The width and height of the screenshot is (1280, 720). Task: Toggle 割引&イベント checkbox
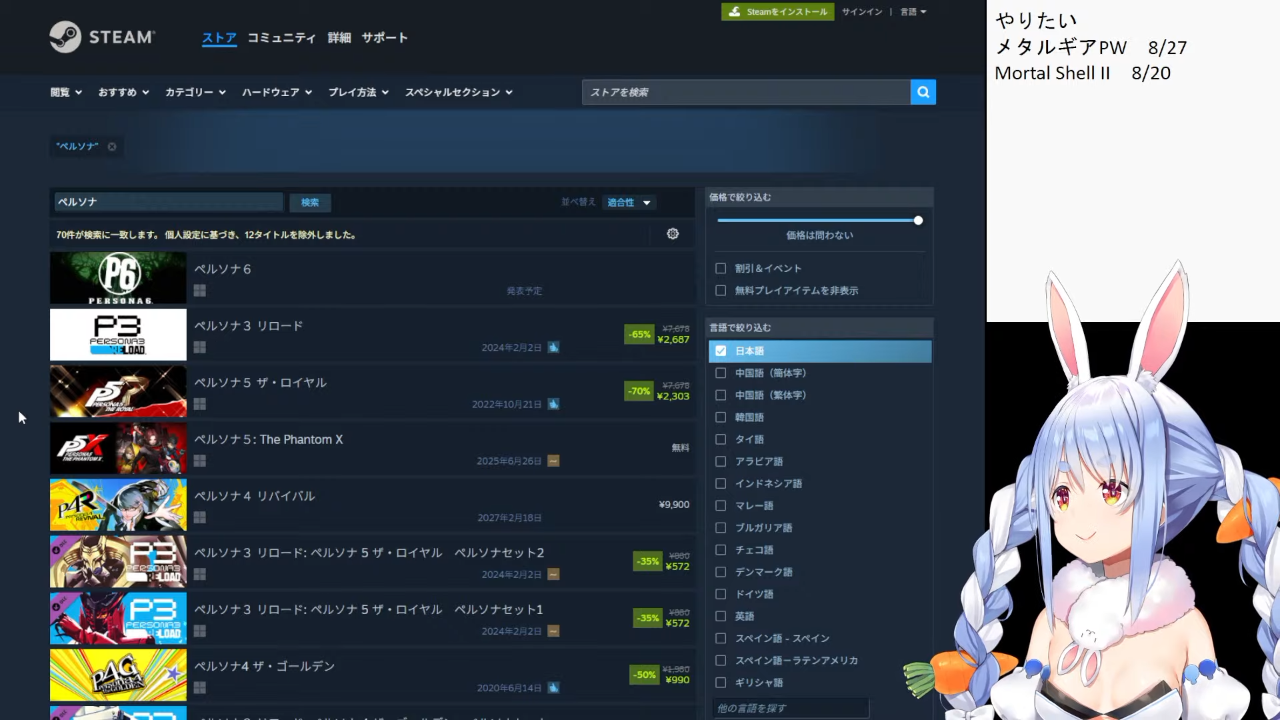(x=720, y=268)
